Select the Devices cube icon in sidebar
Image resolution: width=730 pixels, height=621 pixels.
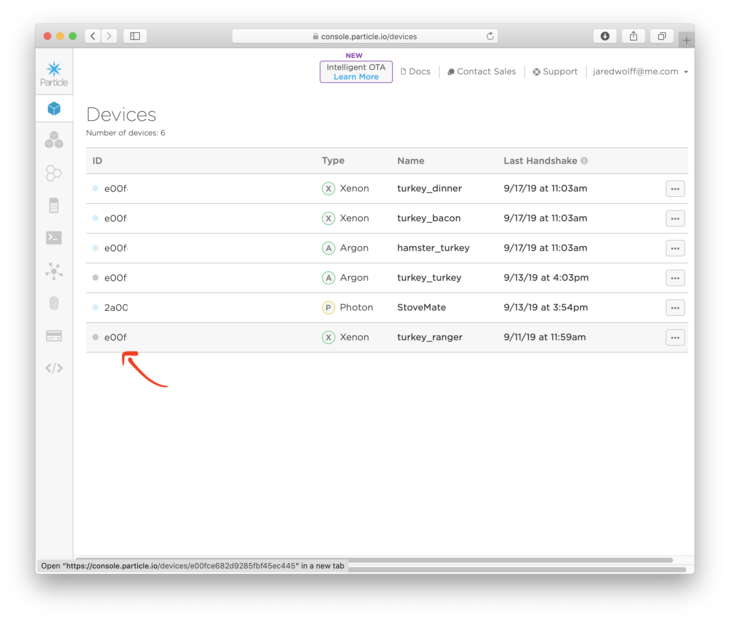[54, 108]
